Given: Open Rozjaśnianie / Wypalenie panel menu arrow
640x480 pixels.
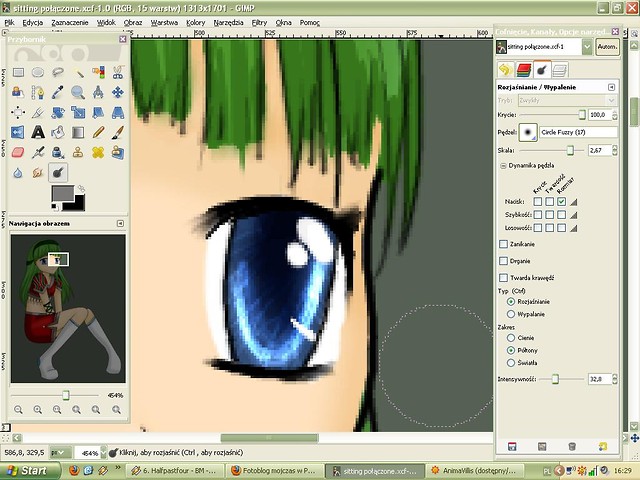Looking at the screenshot, I should [611, 87].
